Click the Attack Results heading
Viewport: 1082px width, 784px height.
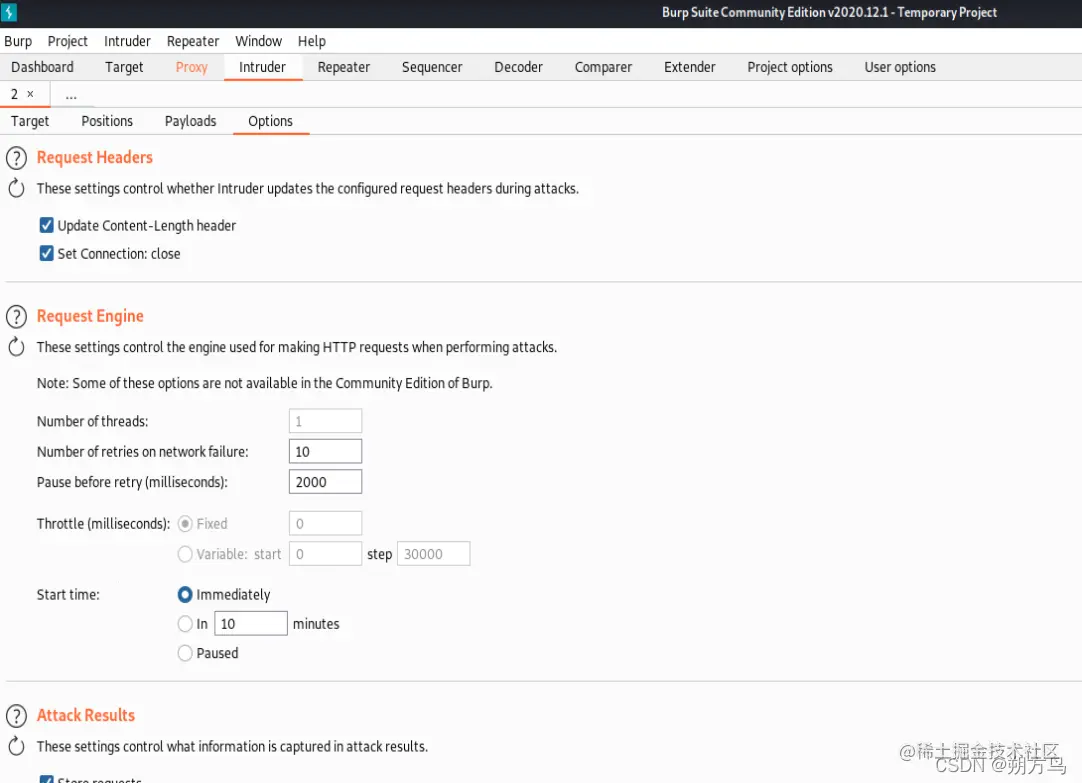point(86,715)
